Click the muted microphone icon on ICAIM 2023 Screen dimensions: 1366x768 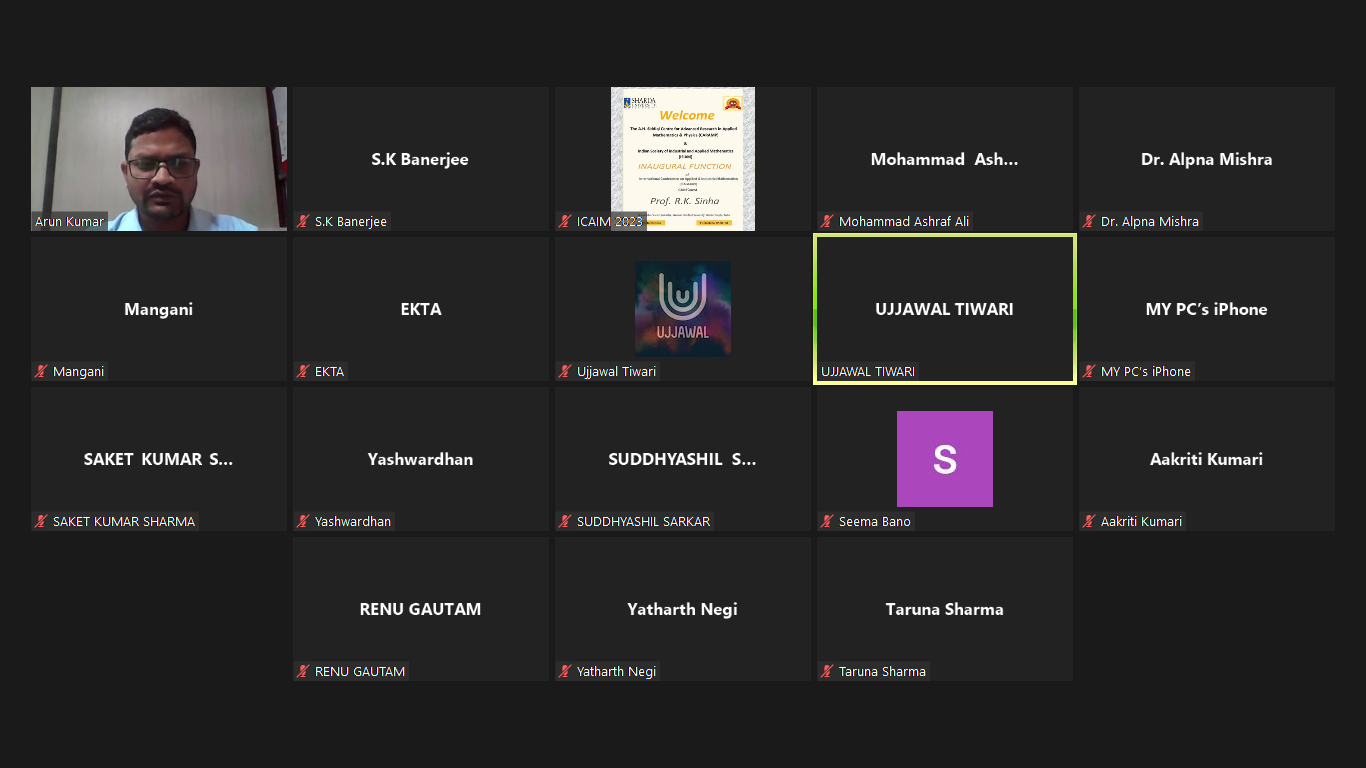pyautogui.click(x=565, y=221)
